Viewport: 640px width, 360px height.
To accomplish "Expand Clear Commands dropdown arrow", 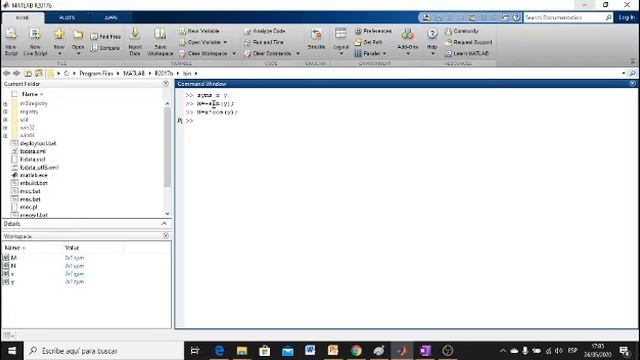I will point(298,53).
